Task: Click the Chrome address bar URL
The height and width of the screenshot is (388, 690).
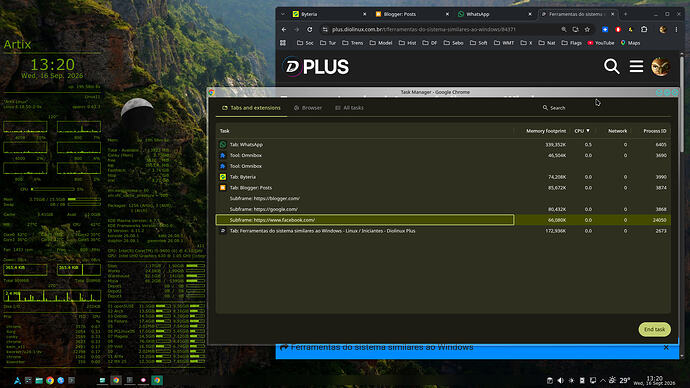Action: [x=424, y=29]
